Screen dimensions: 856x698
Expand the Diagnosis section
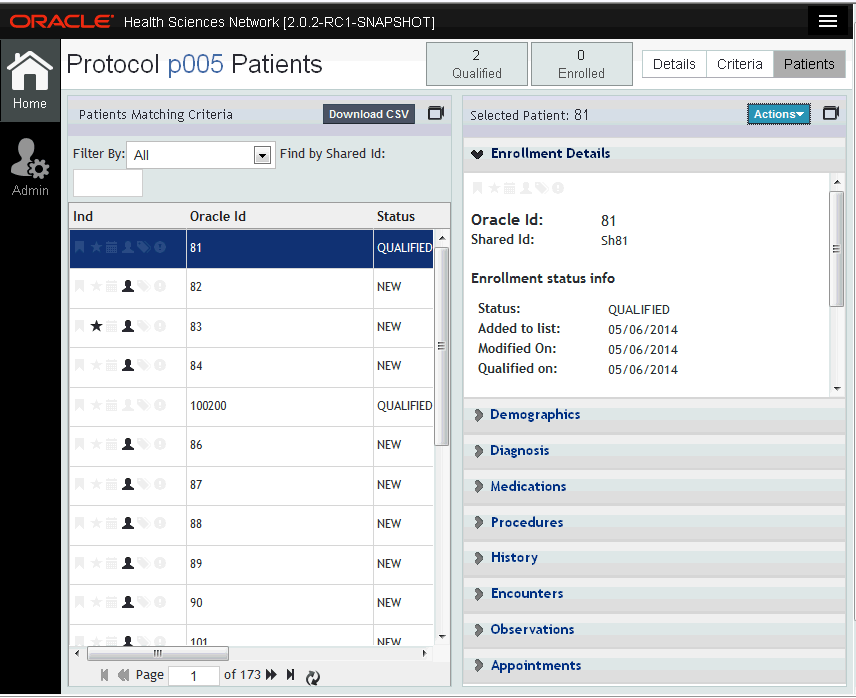479,451
